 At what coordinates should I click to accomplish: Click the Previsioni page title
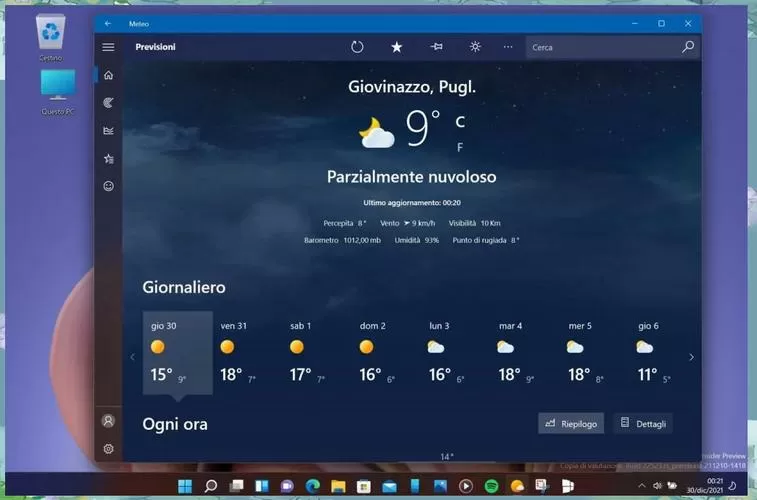tap(155, 47)
